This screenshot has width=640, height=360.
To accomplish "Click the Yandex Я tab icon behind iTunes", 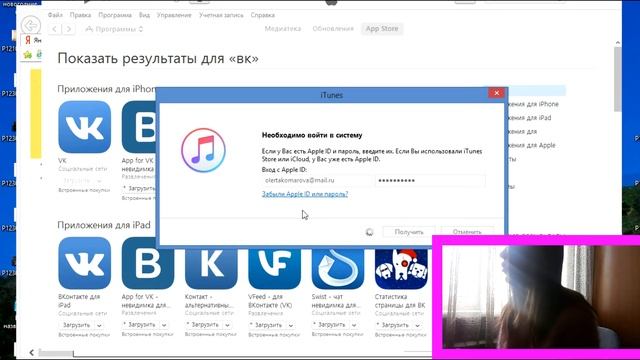I will [27, 40].
